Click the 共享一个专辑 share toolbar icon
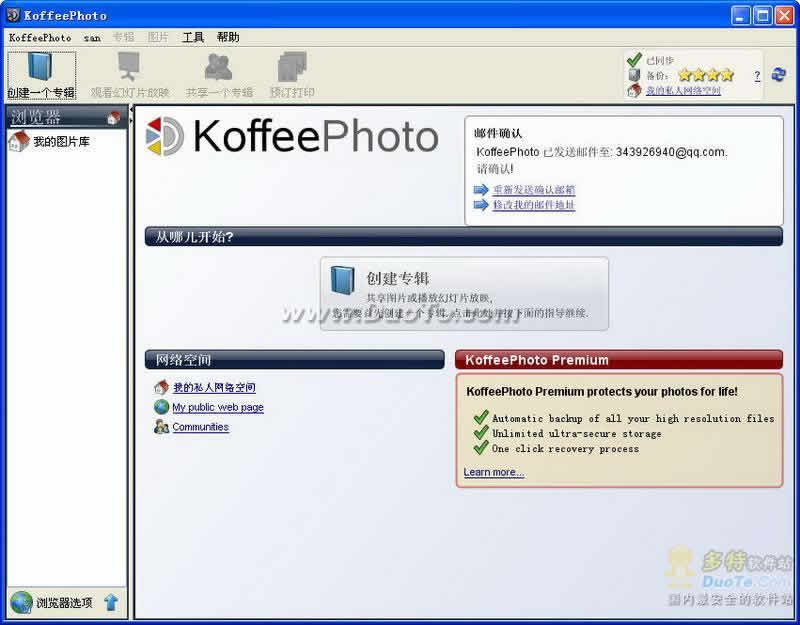 tap(218, 66)
